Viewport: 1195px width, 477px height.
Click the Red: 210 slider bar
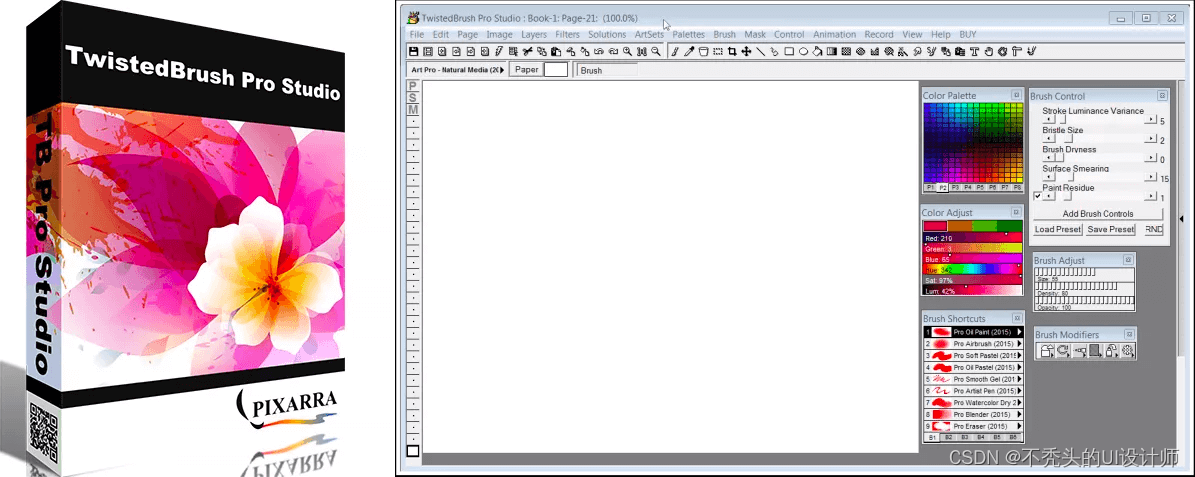click(973, 238)
